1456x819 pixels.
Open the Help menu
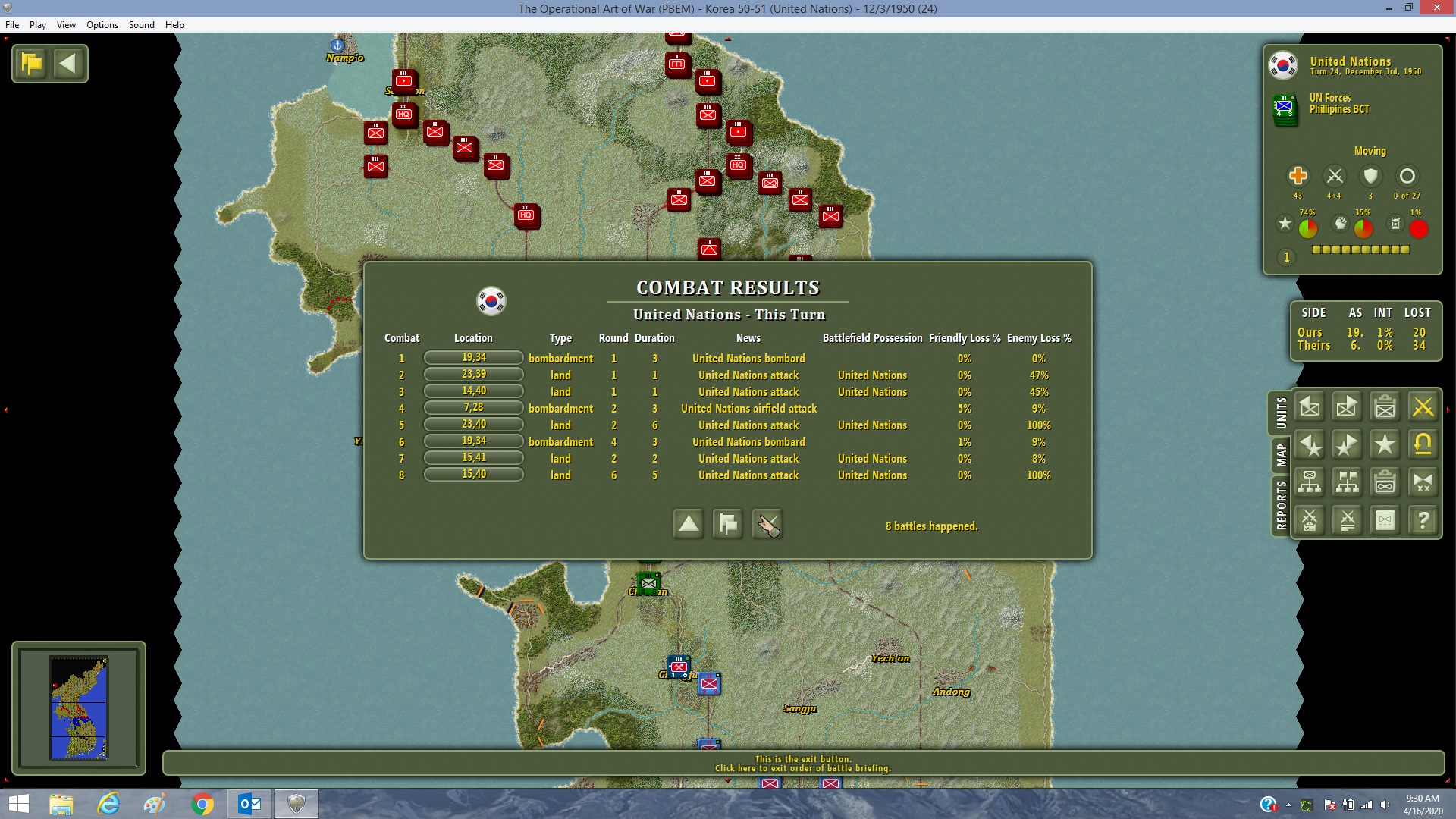[174, 25]
